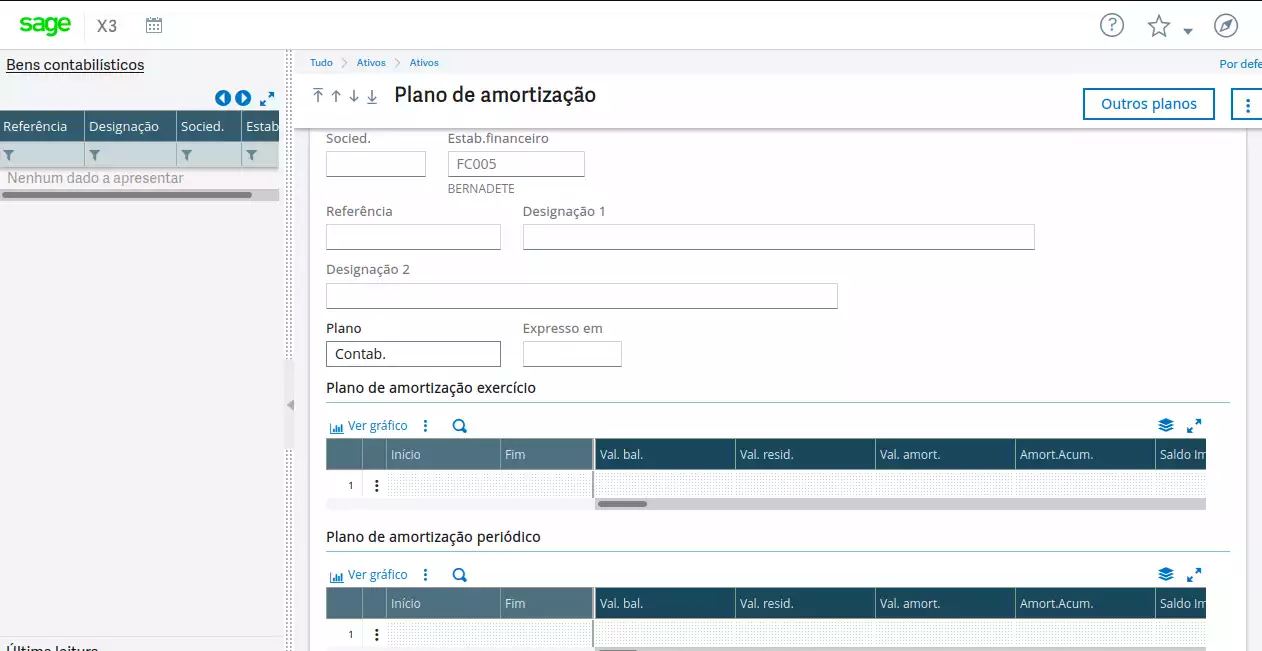Open more actions menu beside Outros planos
The height and width of the screenshot is (651, 1262).
[1247, 104]
